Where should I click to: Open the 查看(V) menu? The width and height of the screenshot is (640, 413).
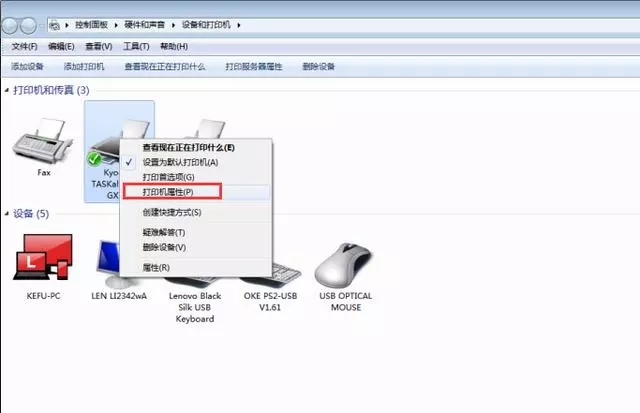[x=99, y=47]
